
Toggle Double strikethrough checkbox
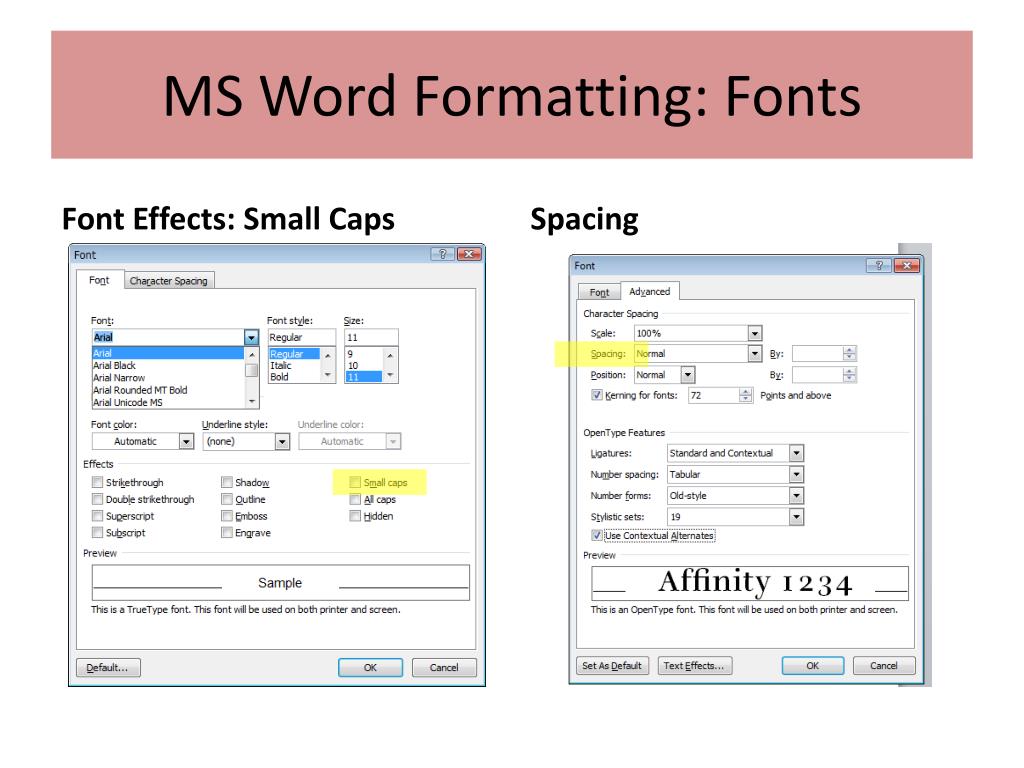(97, 499)
